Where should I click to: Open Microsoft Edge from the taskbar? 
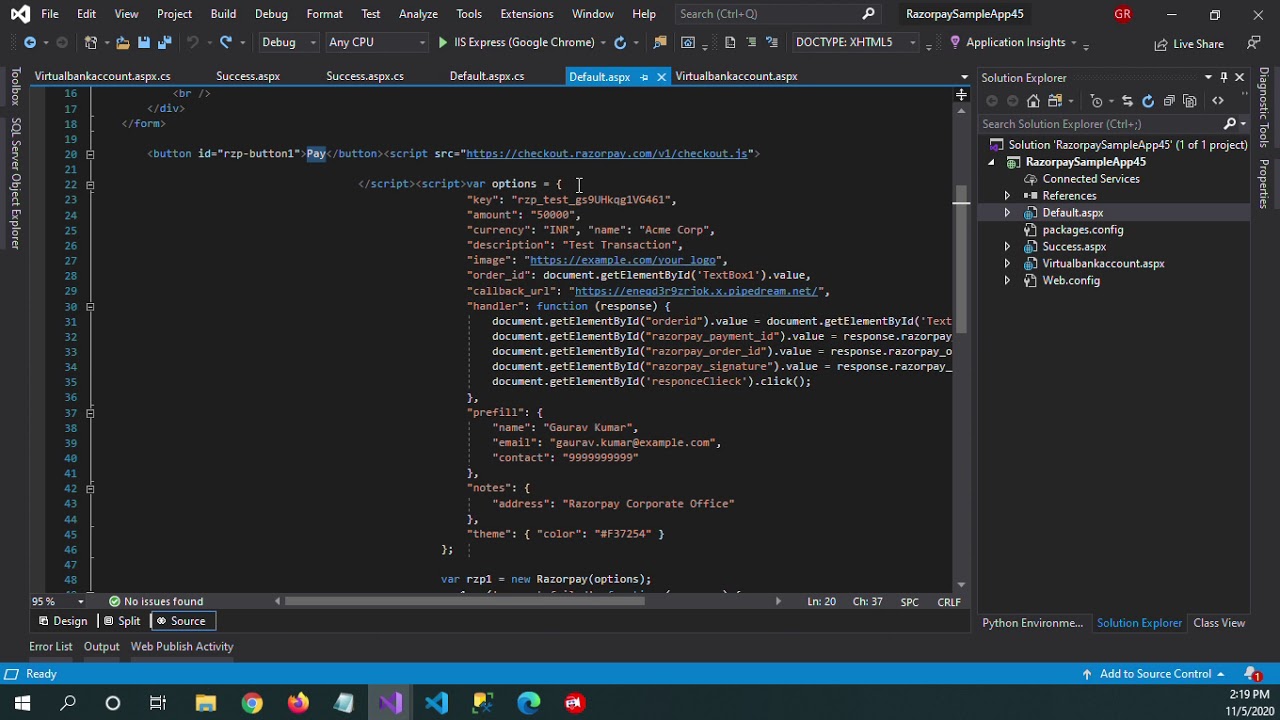coord(528,703)
